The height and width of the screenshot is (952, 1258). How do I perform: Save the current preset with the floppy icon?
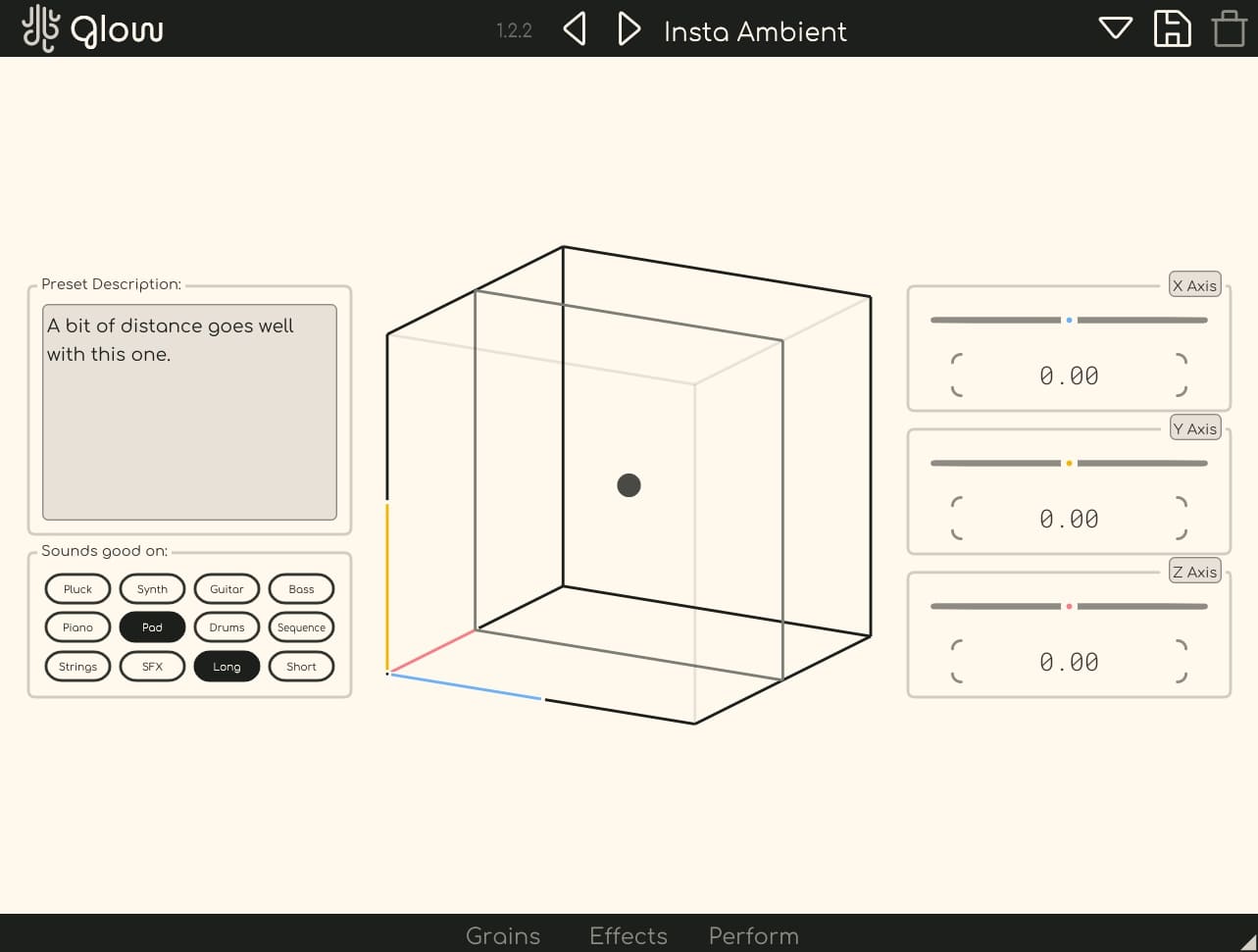[1172, 29]
